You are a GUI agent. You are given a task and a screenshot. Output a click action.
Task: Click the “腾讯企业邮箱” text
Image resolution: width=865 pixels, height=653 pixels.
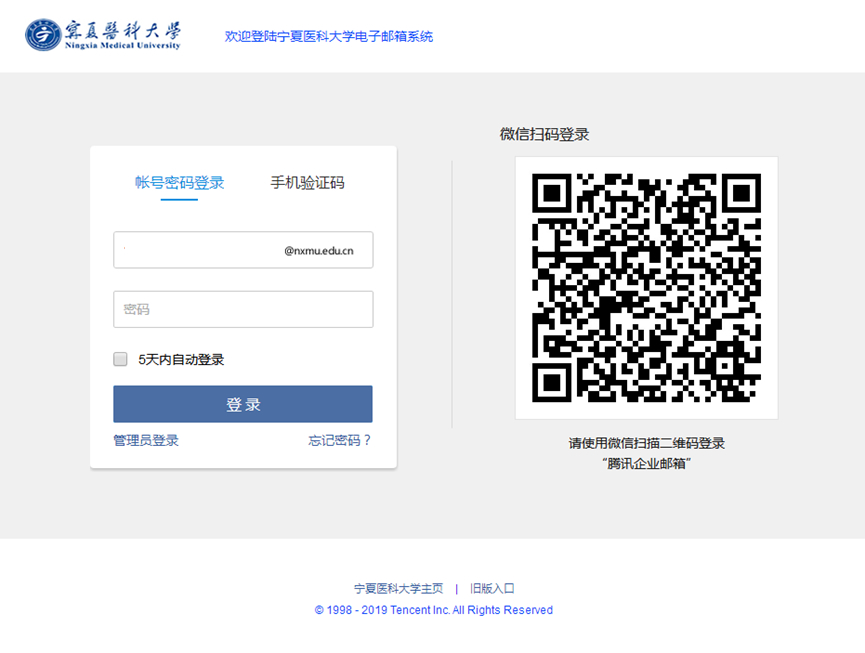point(647,463)
